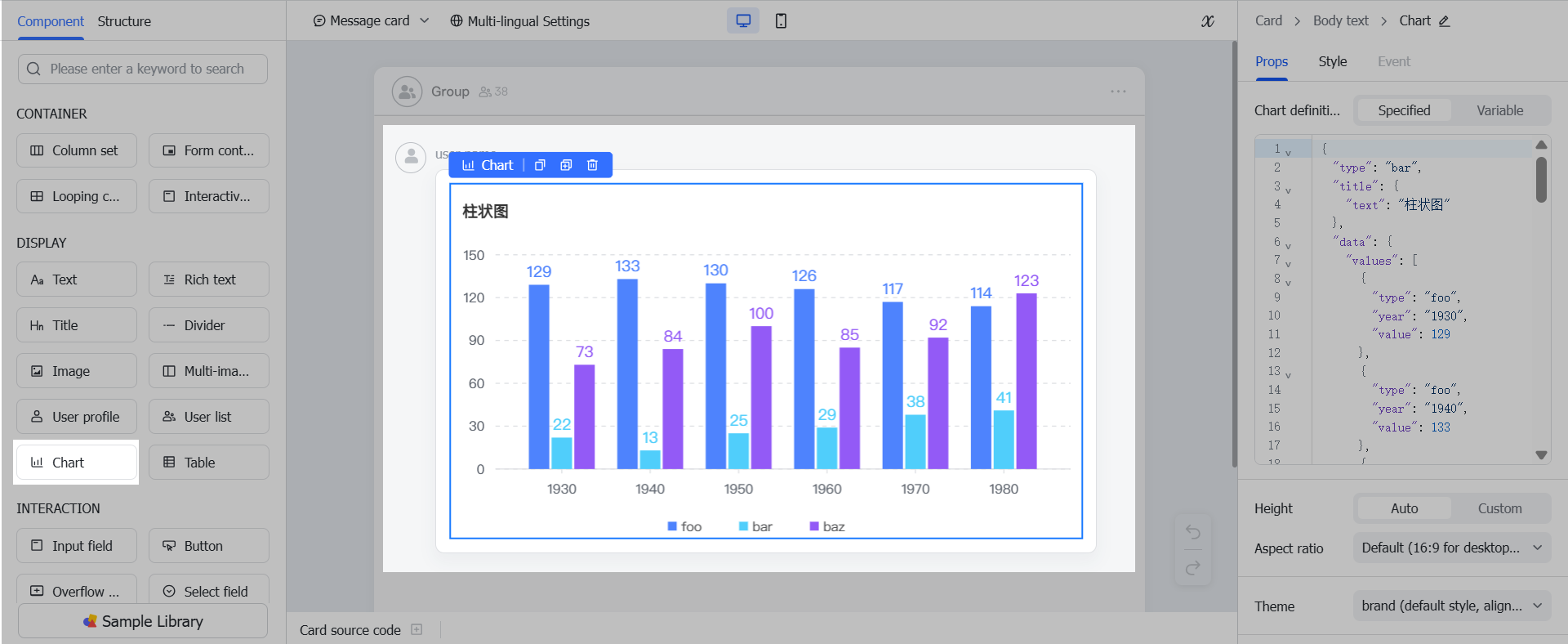
Task: Open the Style tab
Action: pyautogui.click(x=1332, y=61)
